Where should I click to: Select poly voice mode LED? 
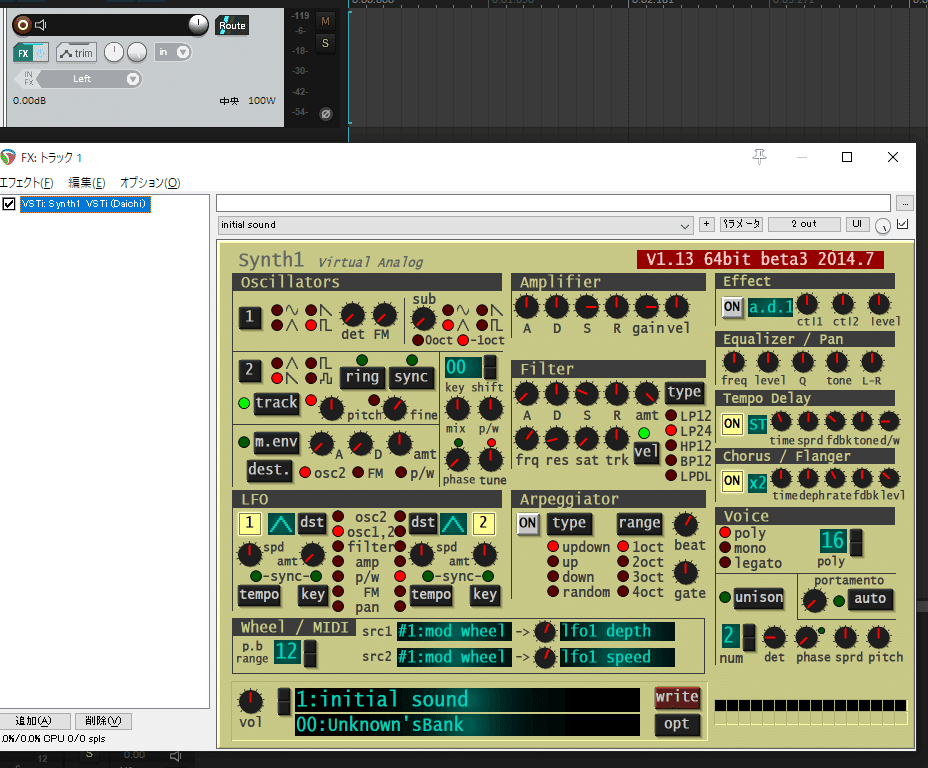click(x=725, y=533)
